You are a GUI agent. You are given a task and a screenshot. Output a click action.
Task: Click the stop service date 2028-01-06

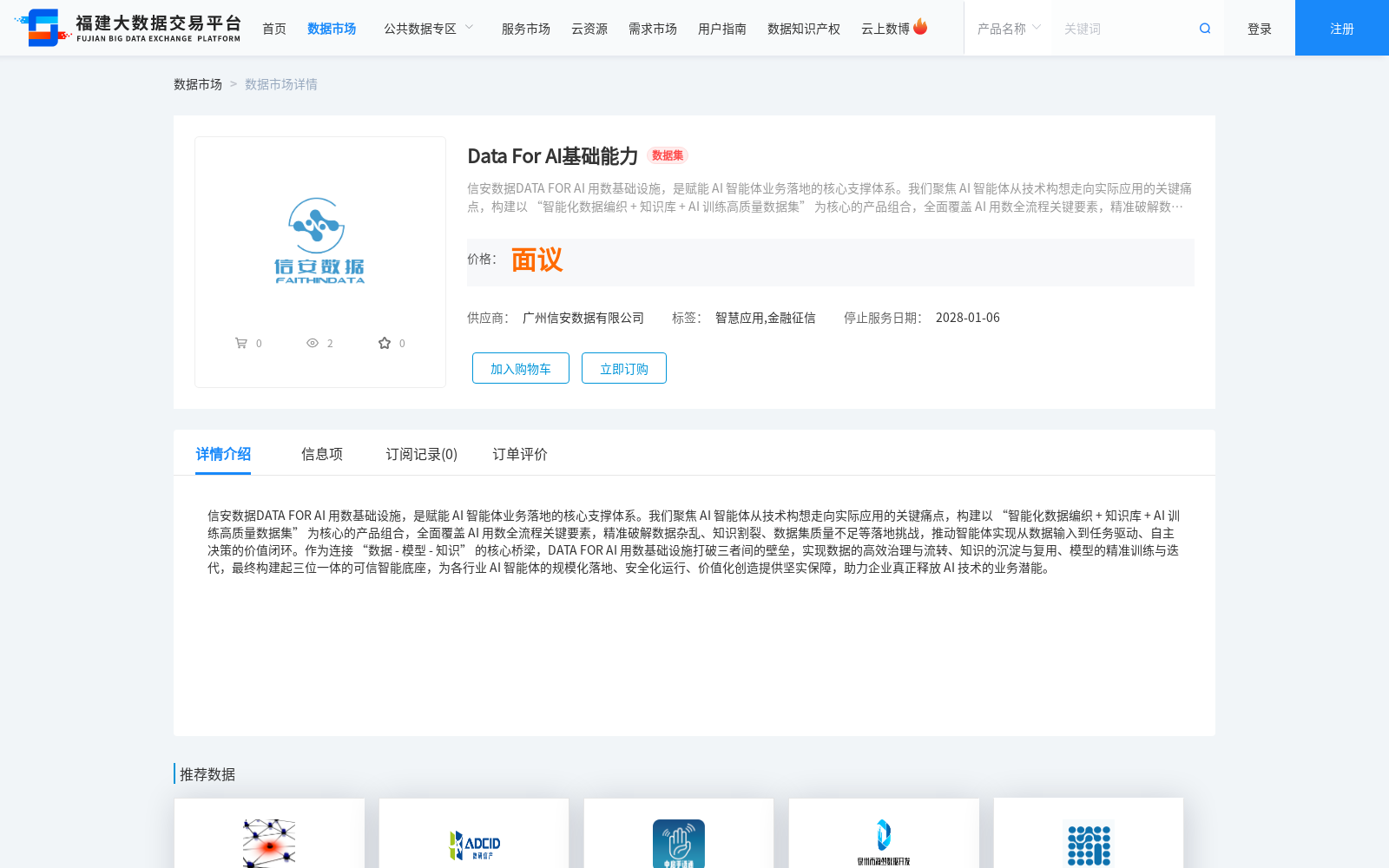tap(968, 318)
